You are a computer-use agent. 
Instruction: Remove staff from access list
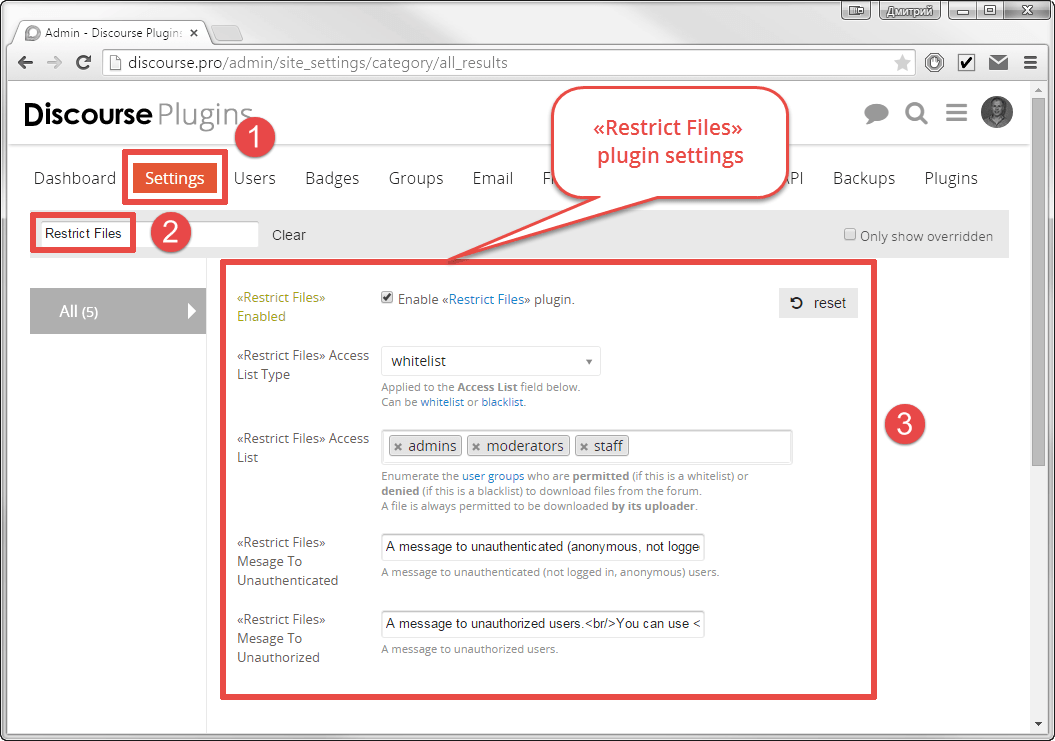[x=584, y=447]
